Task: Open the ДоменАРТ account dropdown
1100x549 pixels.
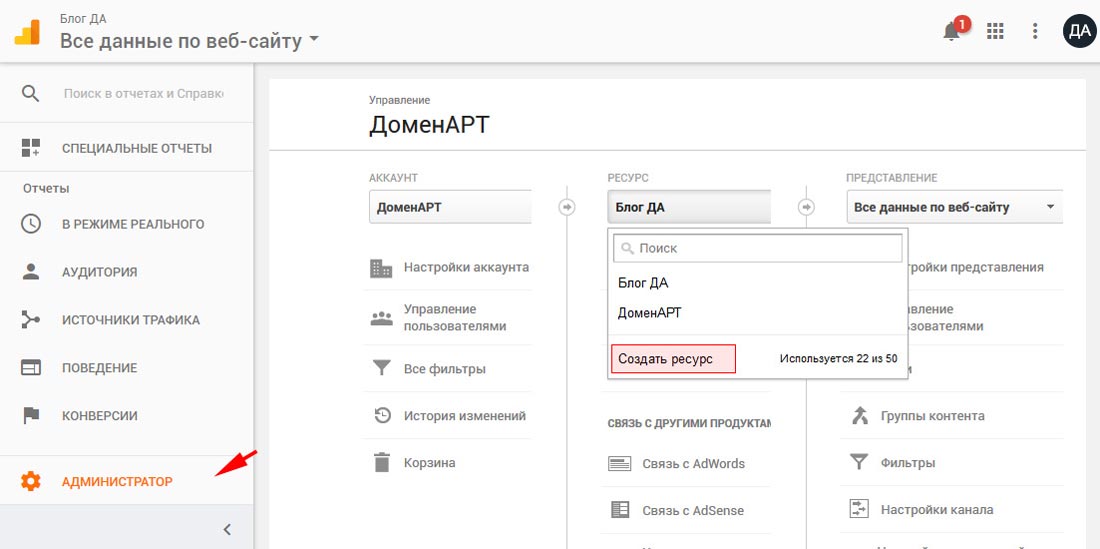Action: click(450, 207)
